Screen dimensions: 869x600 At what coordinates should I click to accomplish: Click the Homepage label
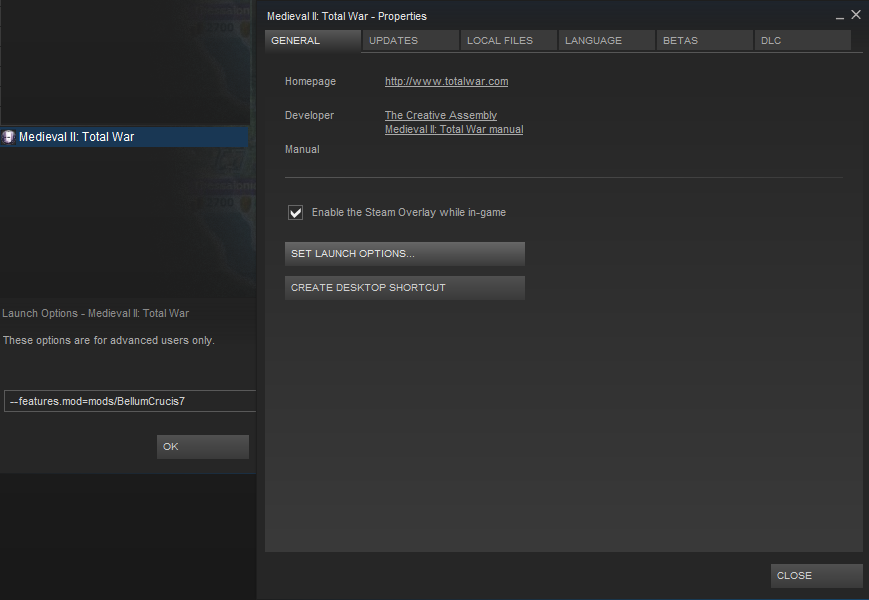click(x=310, y=81)
